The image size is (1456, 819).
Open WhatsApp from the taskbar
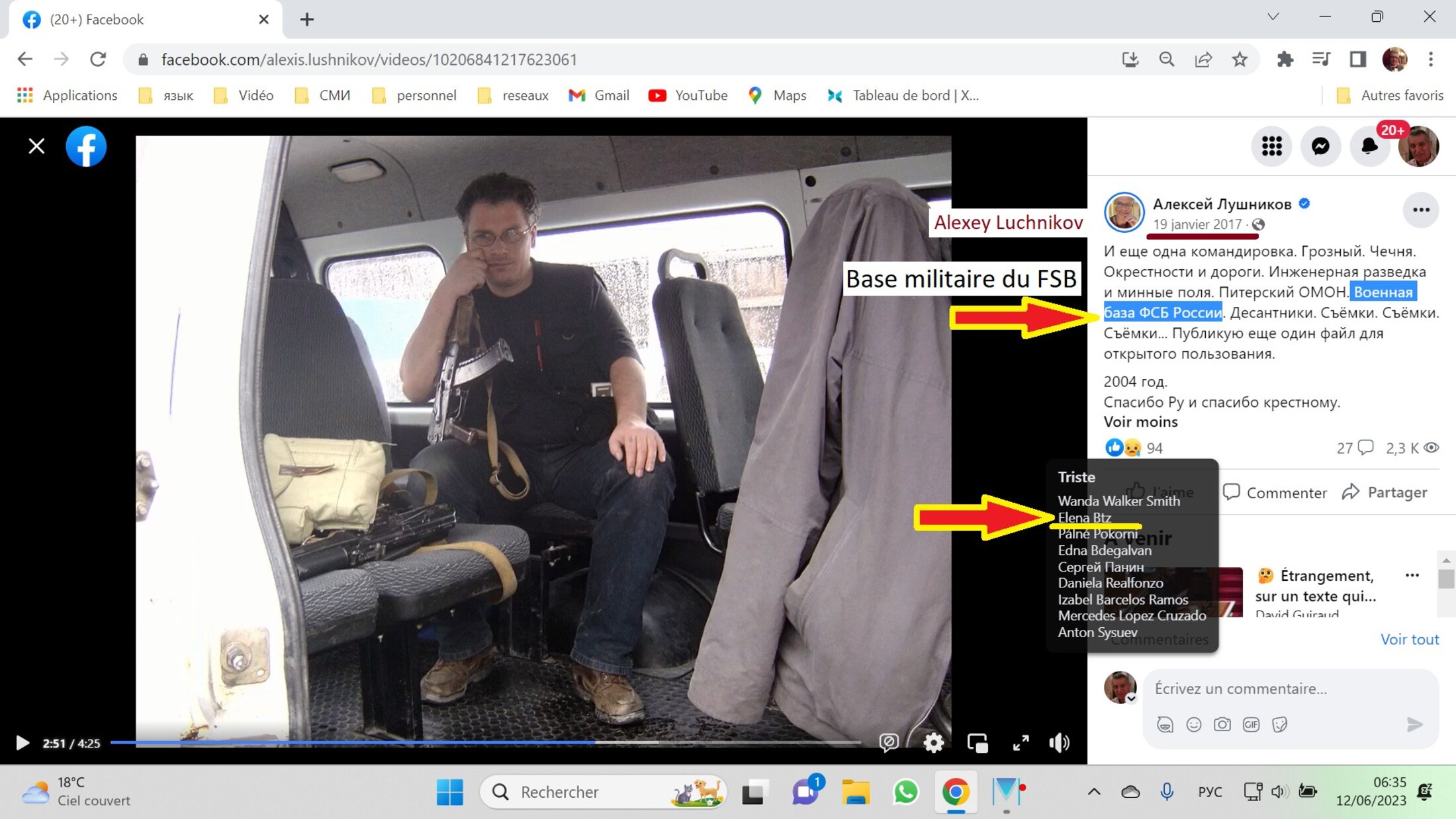tap(905, 792)
